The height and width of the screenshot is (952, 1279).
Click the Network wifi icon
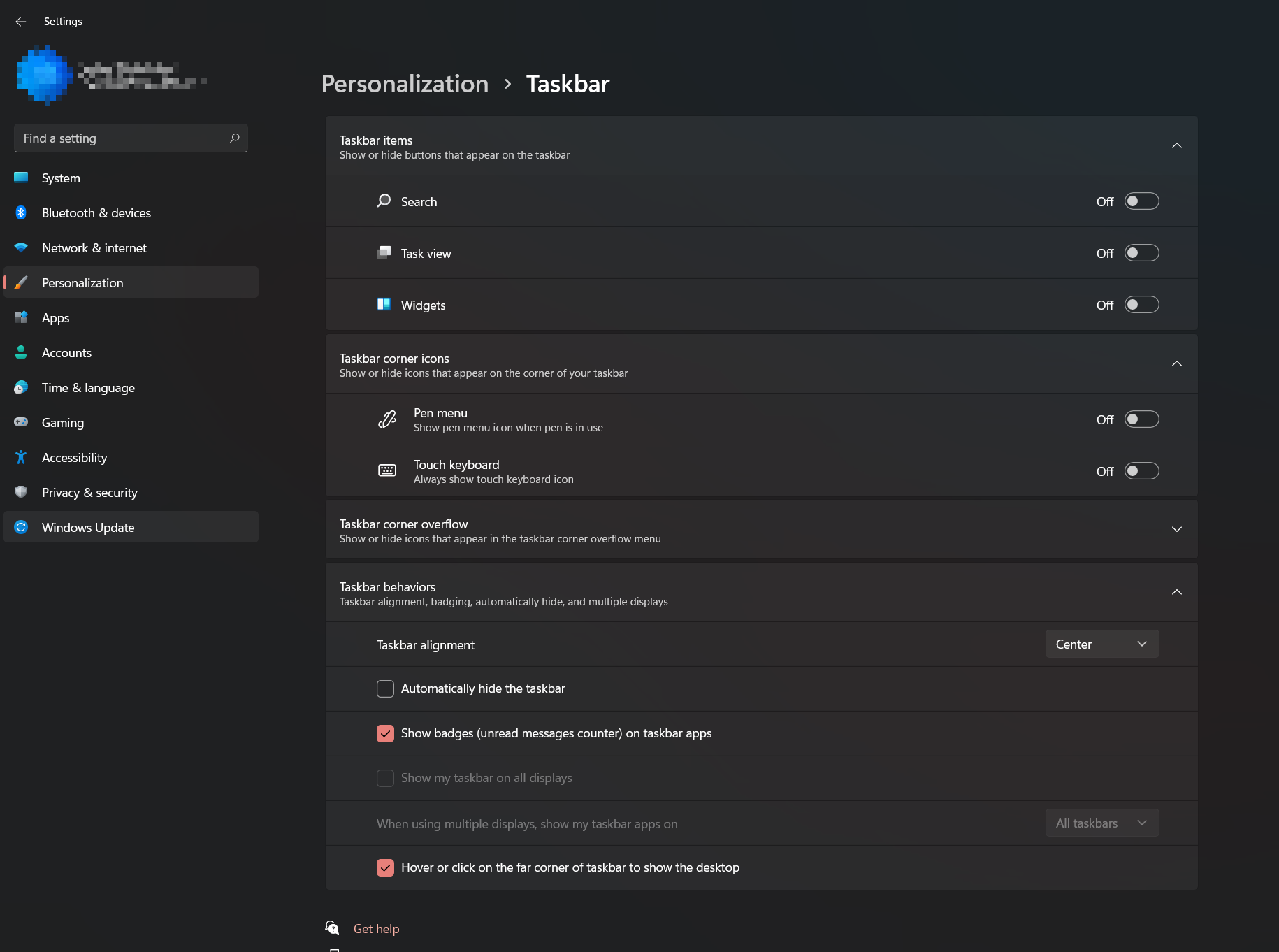[21, 247]
